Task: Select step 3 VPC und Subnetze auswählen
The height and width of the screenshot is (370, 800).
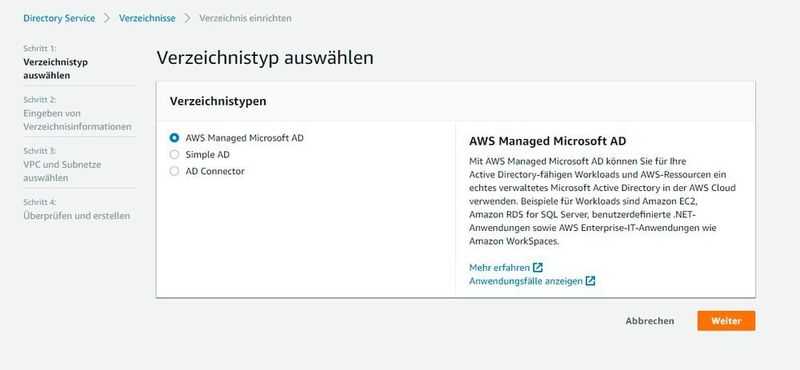Action: pos(62,171)
